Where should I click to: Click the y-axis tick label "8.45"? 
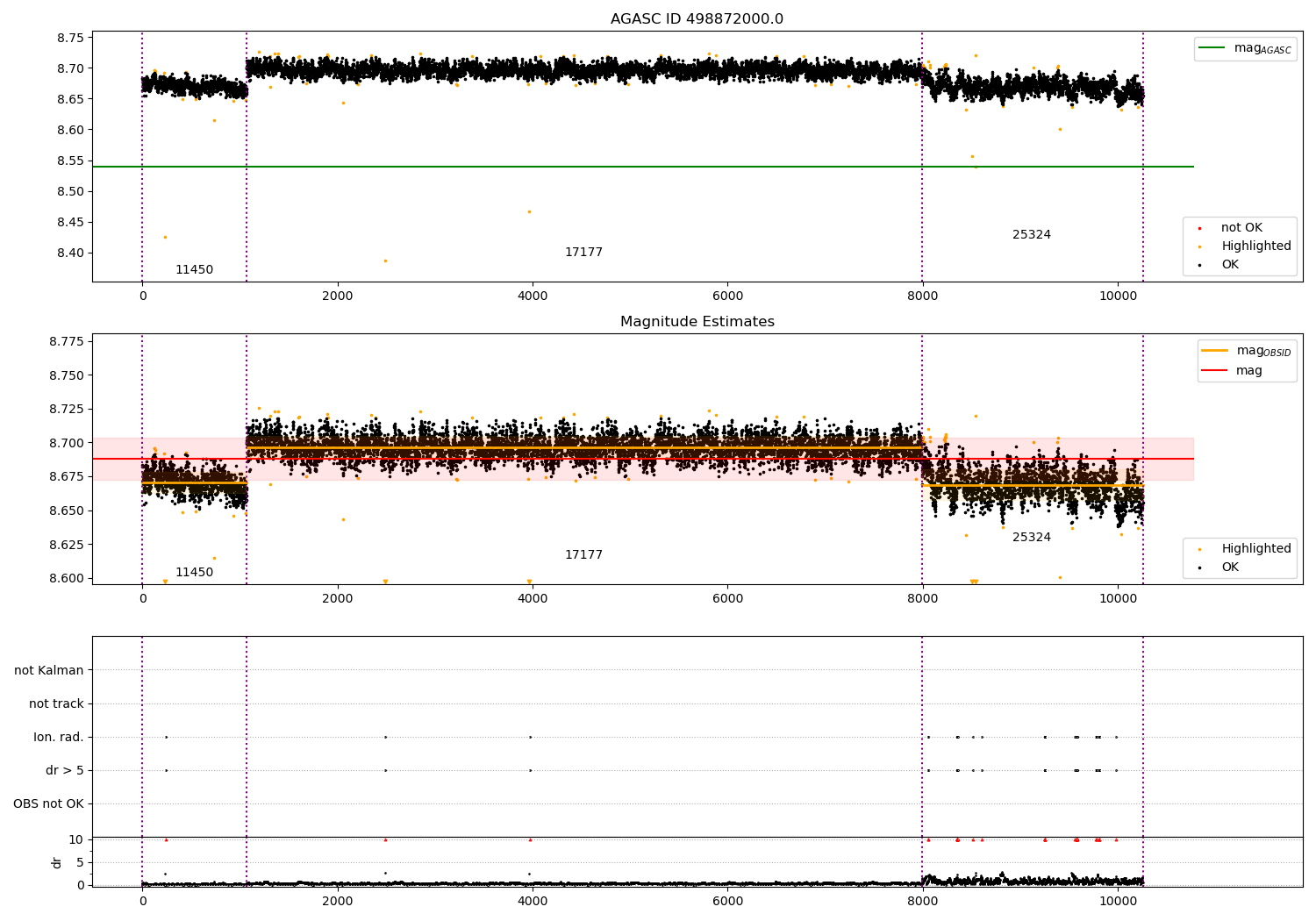tap(70, 222)
